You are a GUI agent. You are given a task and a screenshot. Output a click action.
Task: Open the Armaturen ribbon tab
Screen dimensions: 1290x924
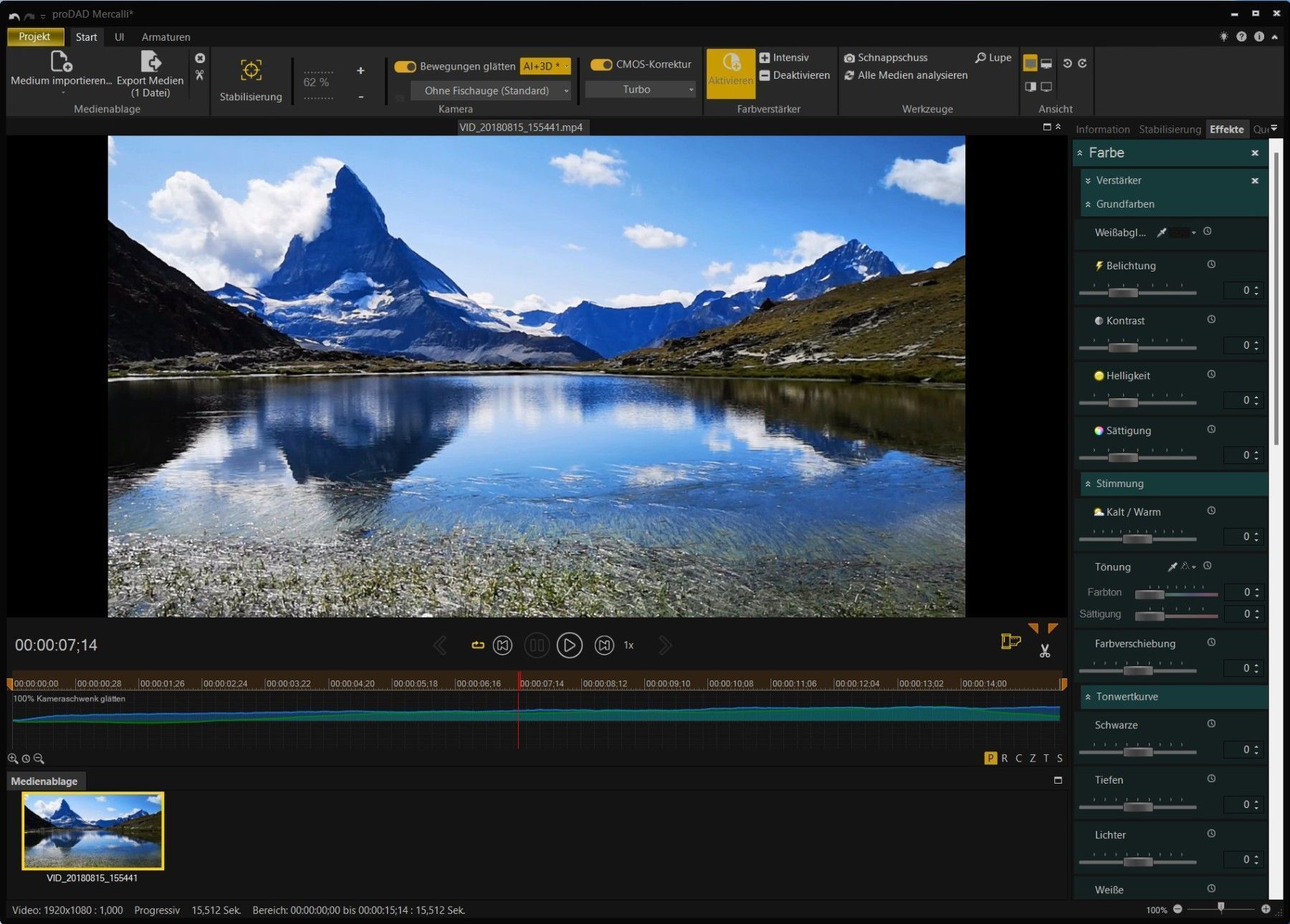pos(166,37)
